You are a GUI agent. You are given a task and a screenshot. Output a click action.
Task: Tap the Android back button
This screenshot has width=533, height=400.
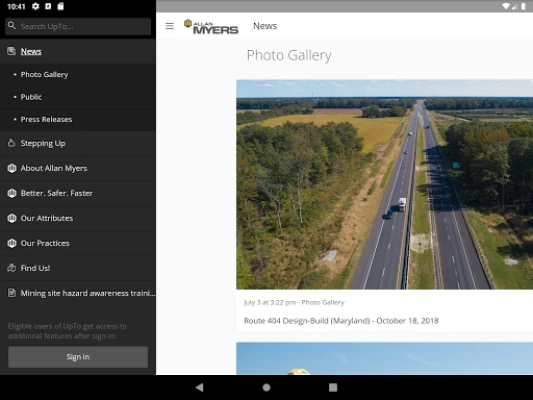point(200,387)
